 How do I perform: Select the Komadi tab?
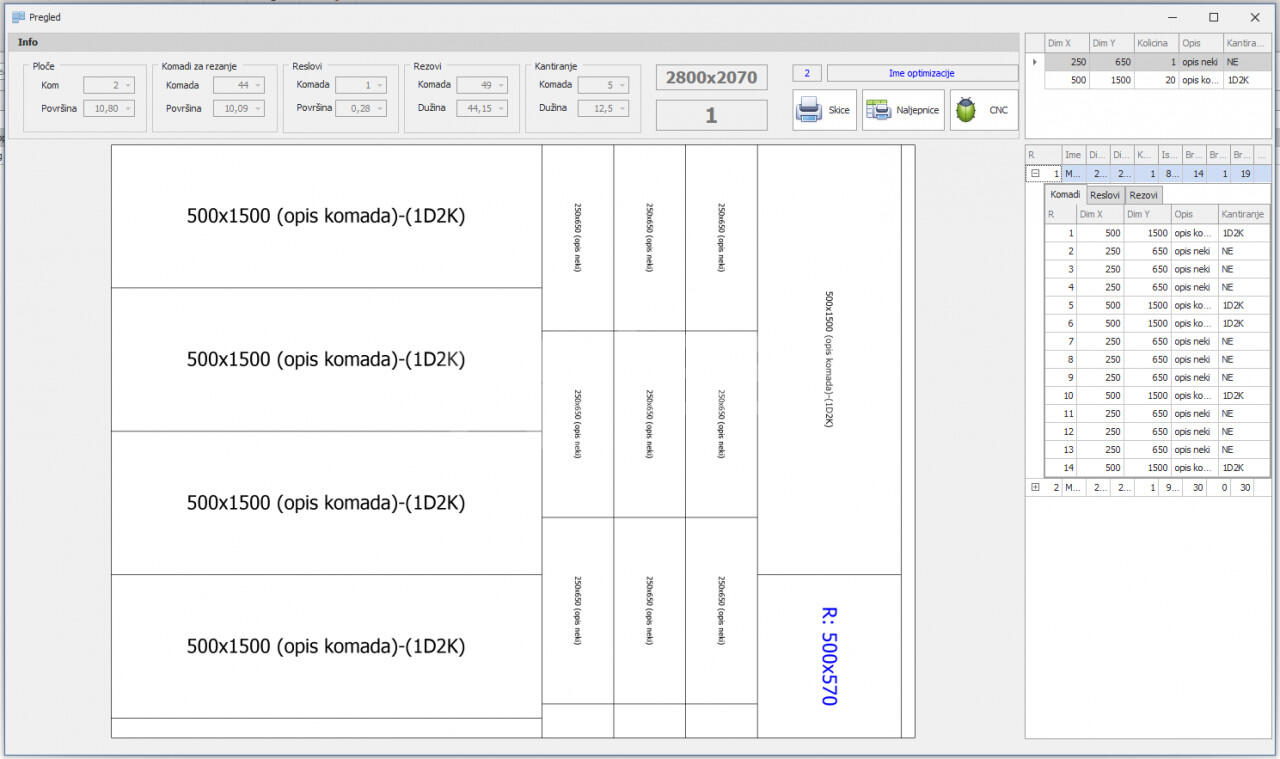pos(1065,194)
